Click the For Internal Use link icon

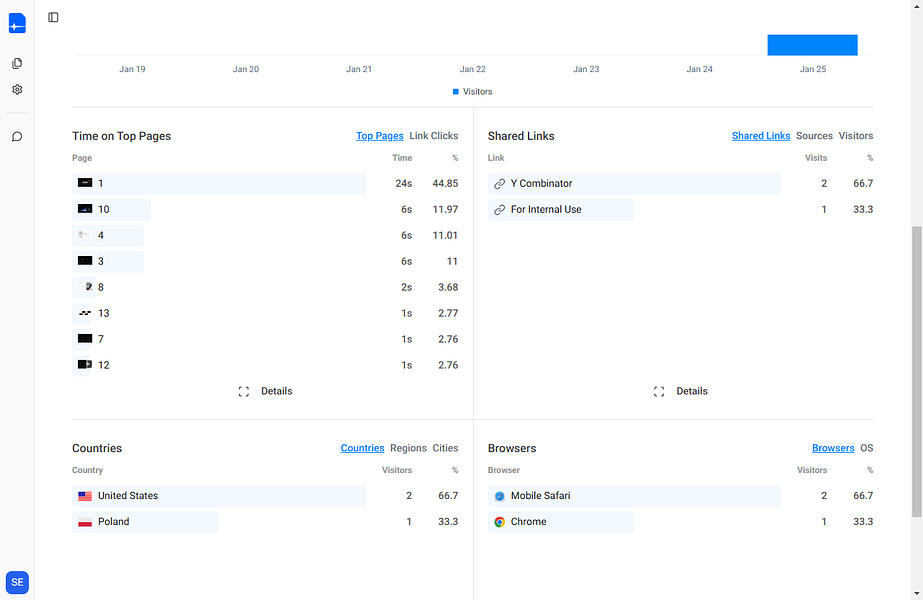pyautogui.click(x=499, y=210)
